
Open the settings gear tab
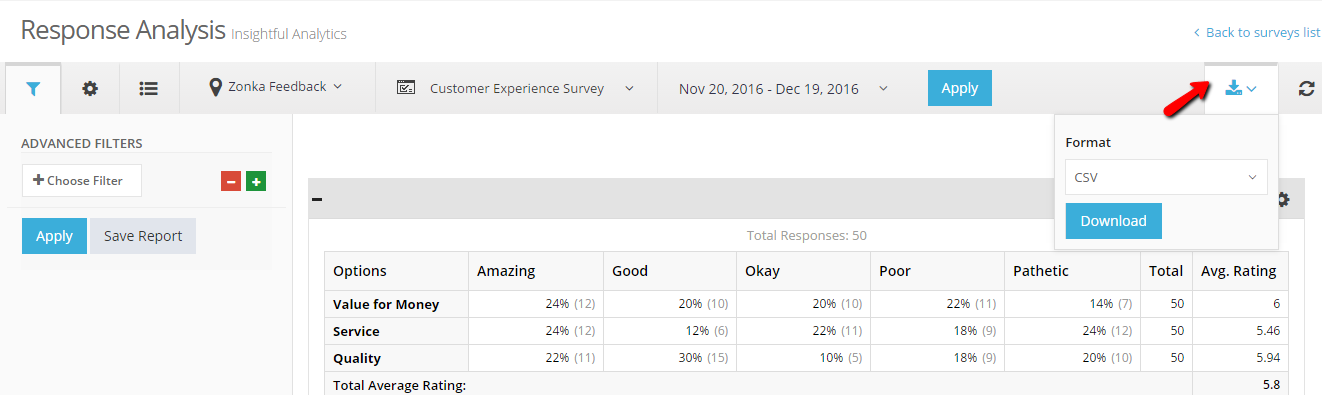tap(90, 88)
